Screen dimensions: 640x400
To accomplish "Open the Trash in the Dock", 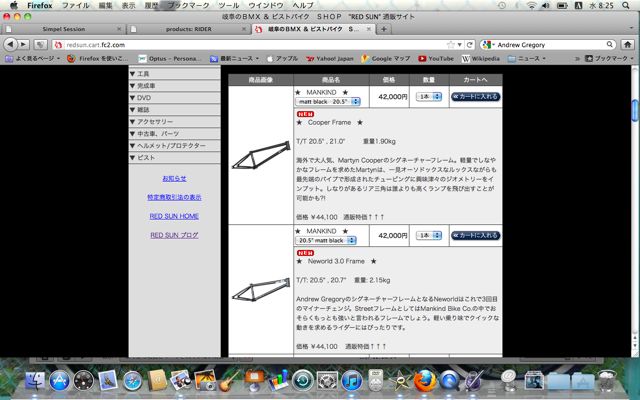I will pyautogui.click(x=607, y=380).
